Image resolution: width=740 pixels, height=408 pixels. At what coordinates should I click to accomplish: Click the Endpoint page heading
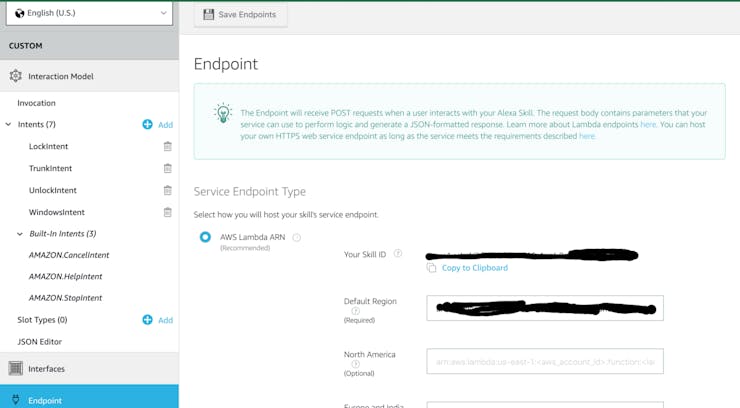pos(226,64)
